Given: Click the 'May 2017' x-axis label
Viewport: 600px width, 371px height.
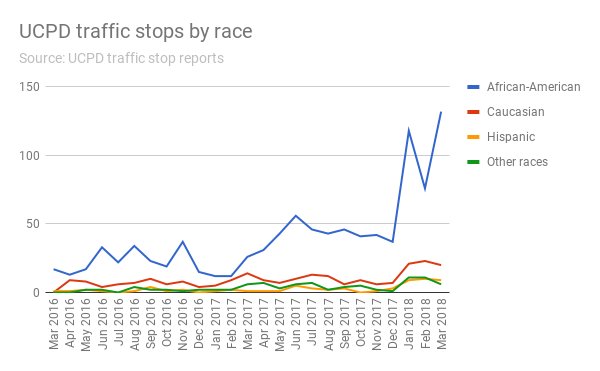Looking at the screenshot, I should coord(280,324).
